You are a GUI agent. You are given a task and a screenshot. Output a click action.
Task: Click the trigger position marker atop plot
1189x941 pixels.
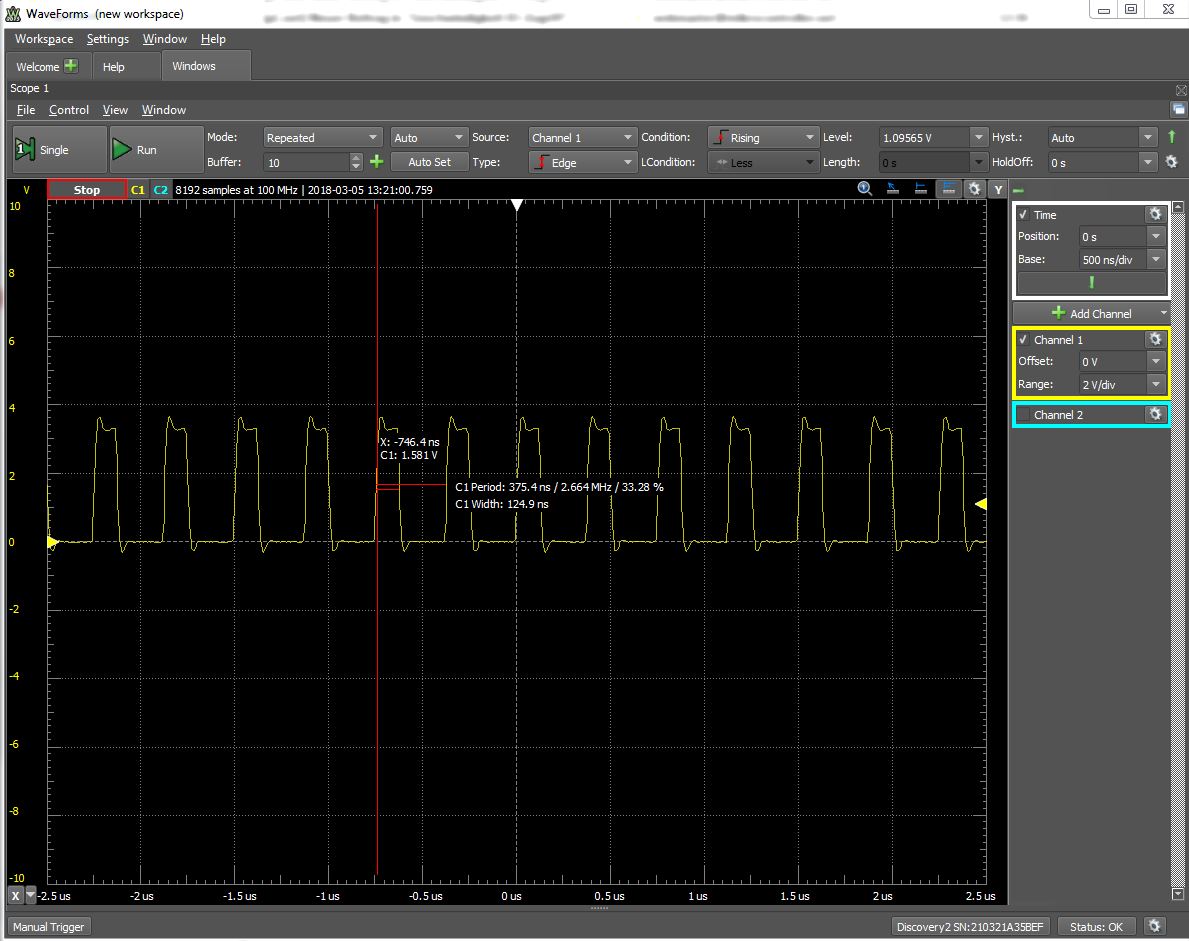[x=516, y=205]
